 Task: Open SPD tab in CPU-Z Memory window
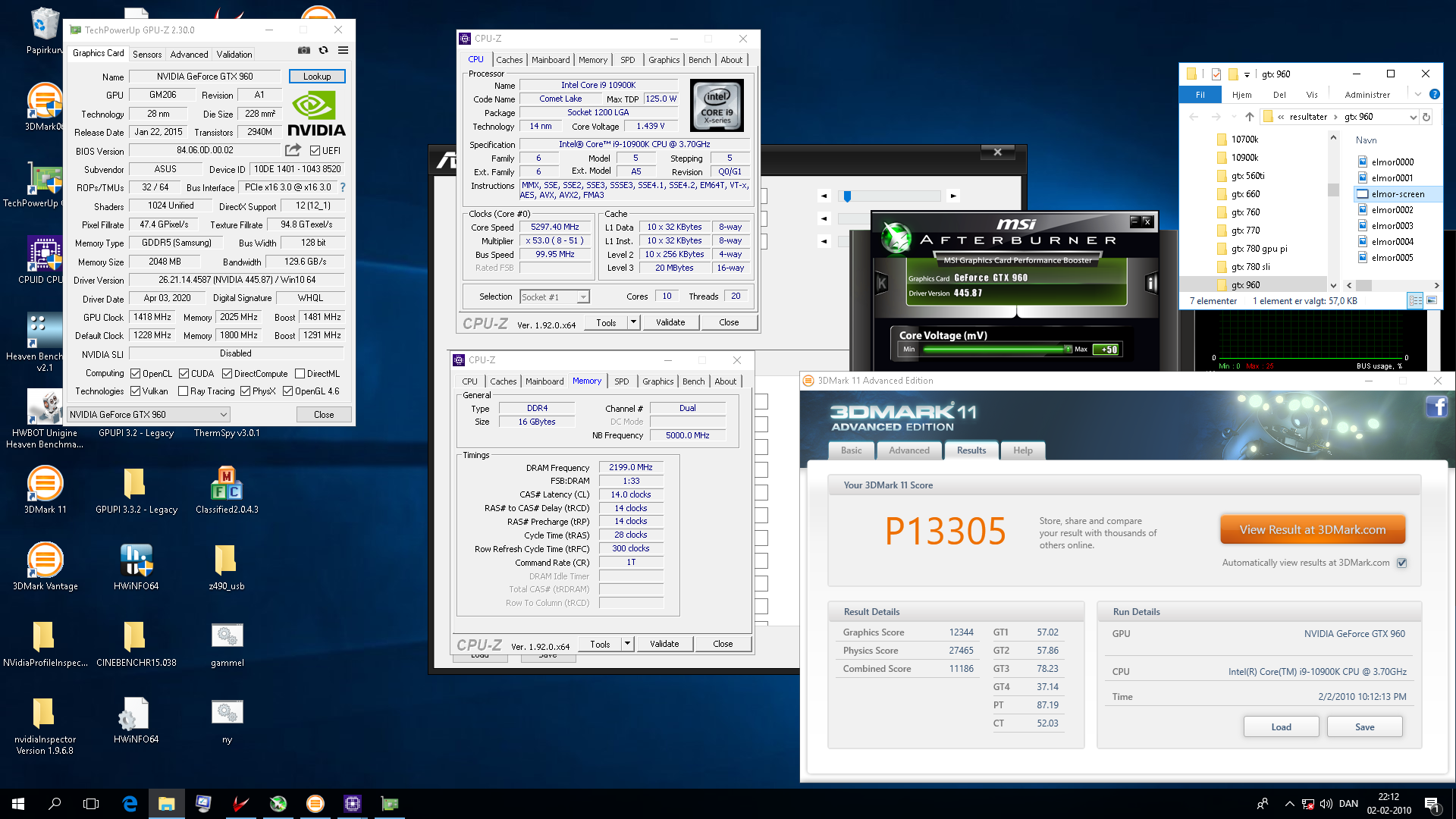click(x=622, y=381)
